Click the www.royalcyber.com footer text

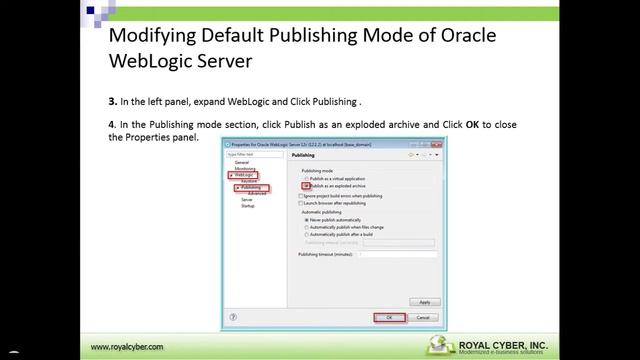(x=127, y=347)
